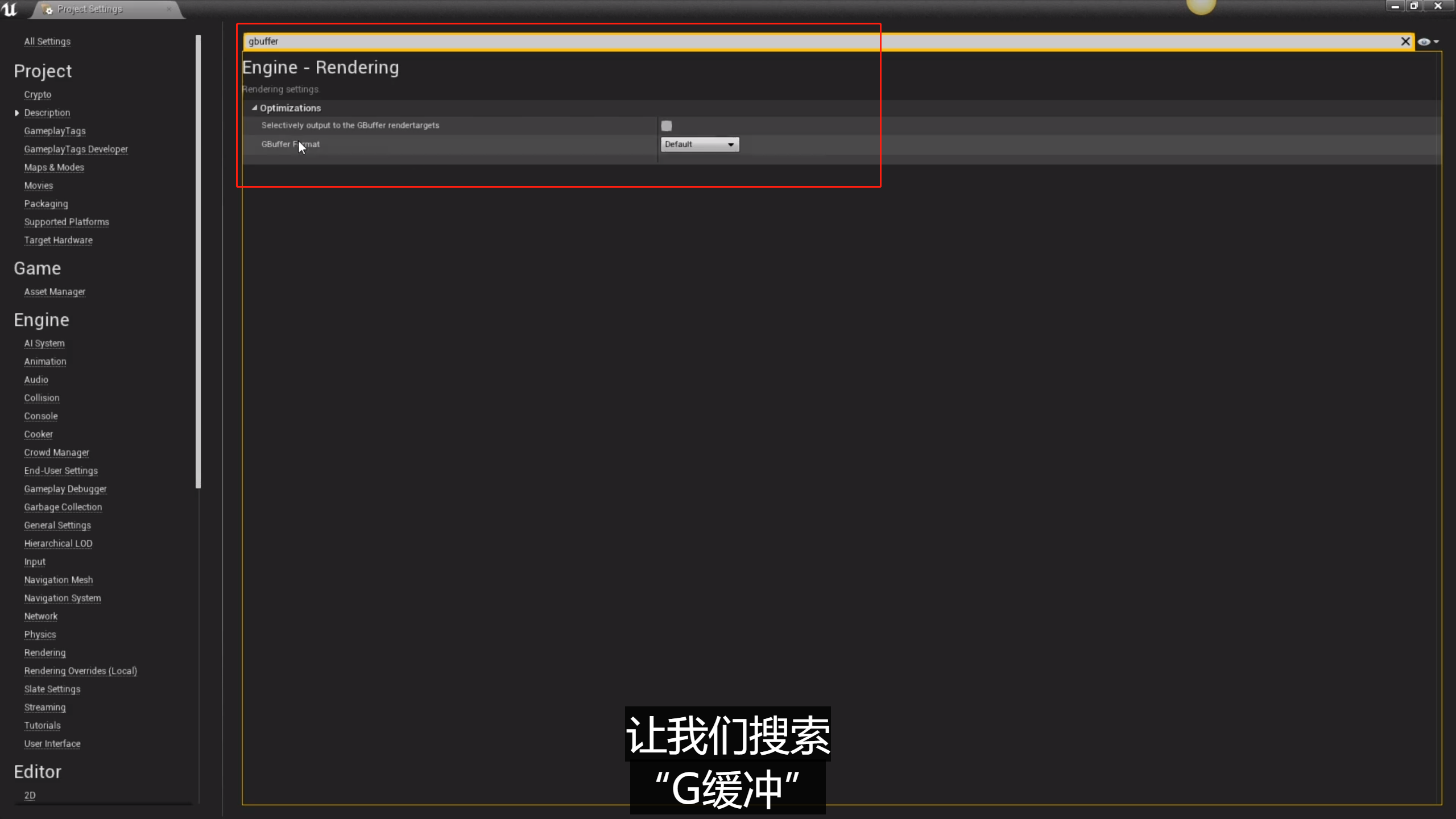Expand the Description tree item

16,113
